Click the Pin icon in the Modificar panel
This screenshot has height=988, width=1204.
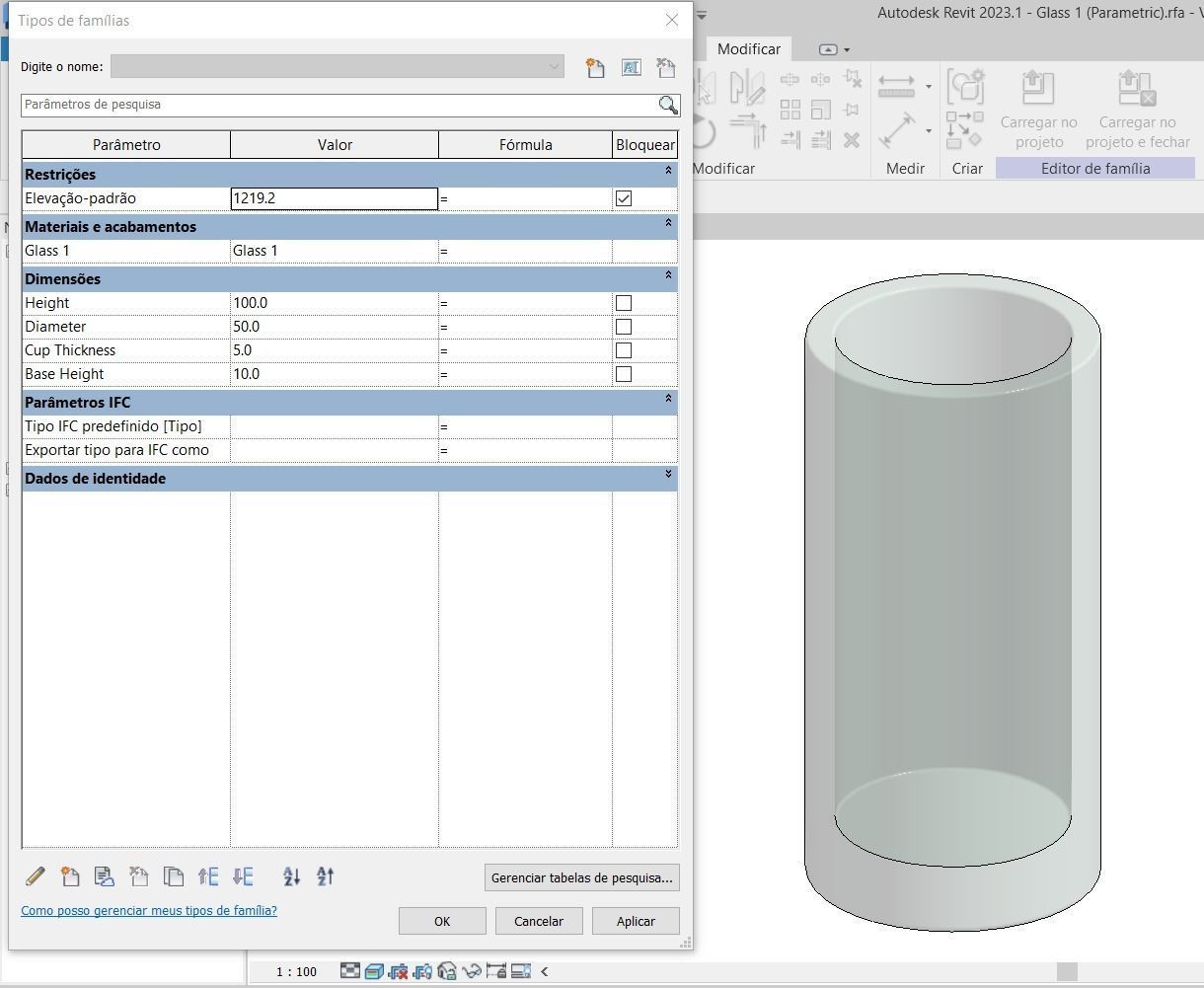pos(852,110)
